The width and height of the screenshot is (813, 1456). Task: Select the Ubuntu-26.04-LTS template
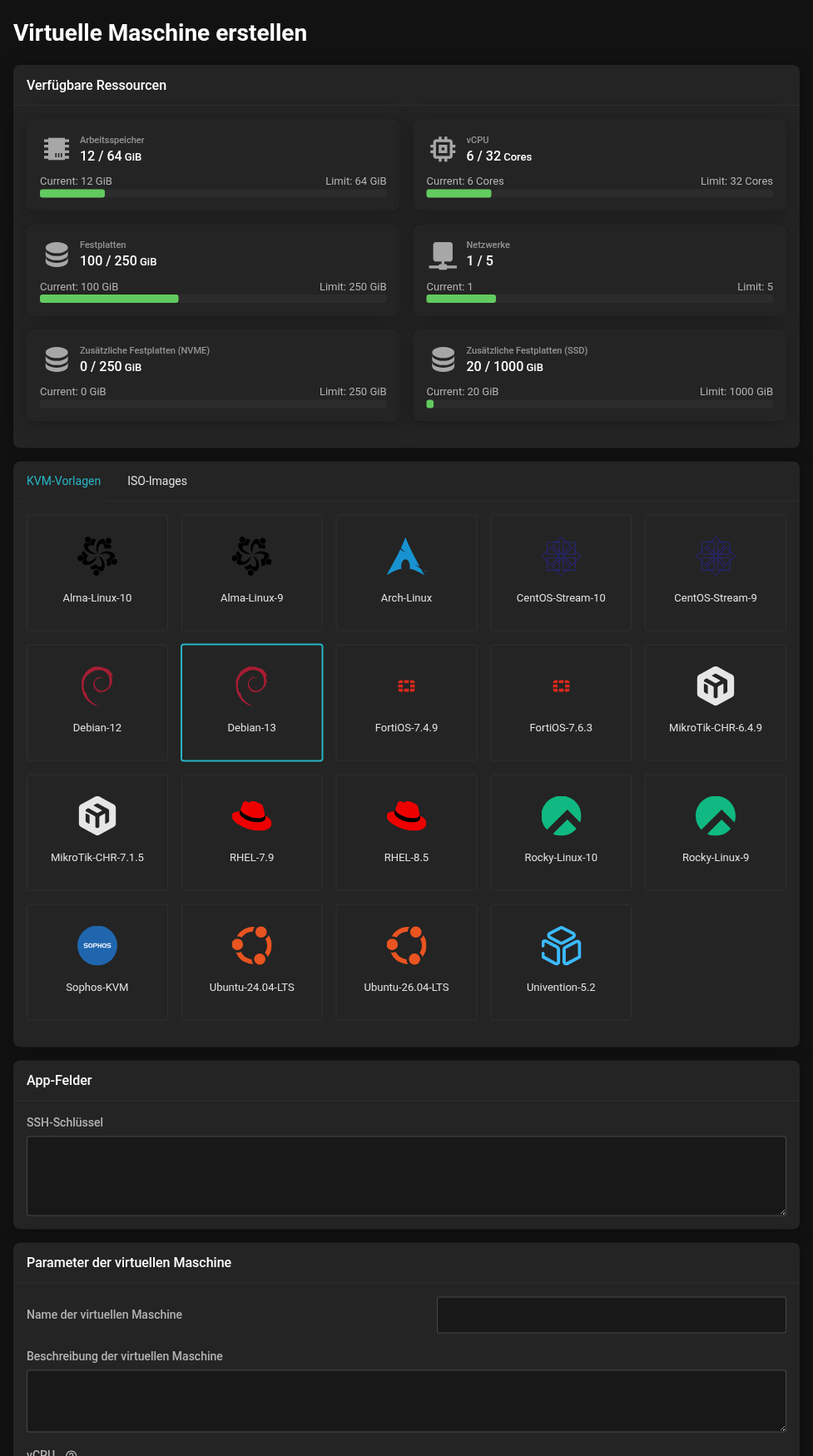click(406, 962)
